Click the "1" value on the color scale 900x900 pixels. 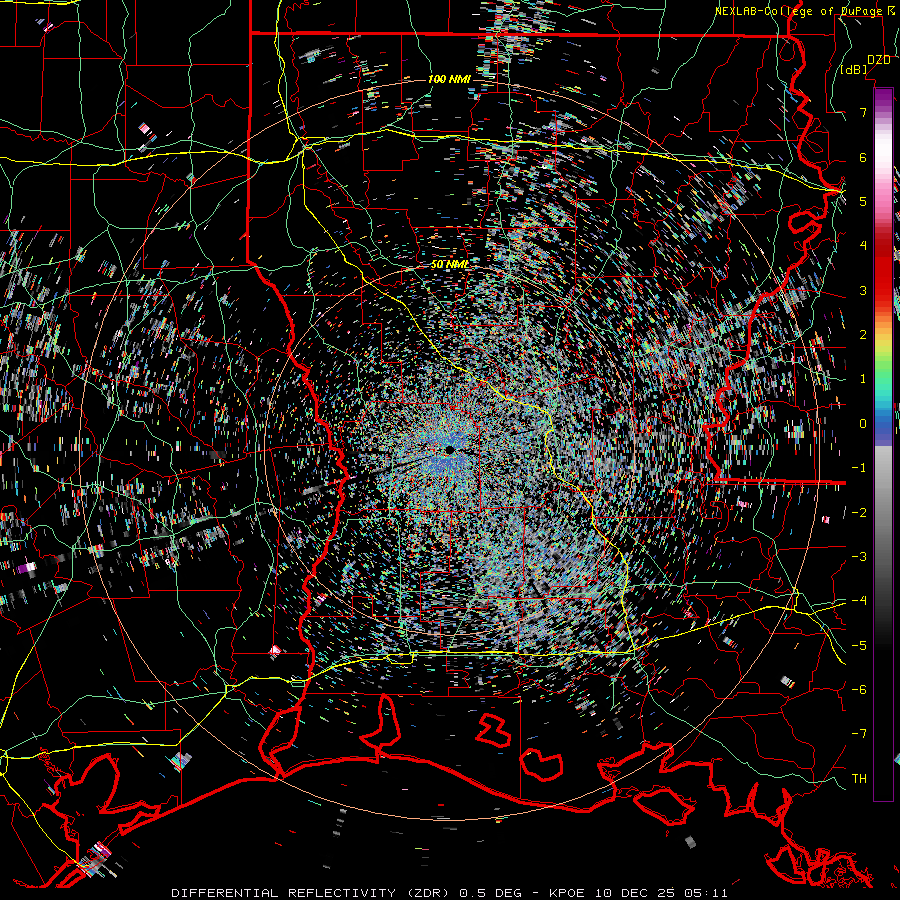tap(863, 379)
